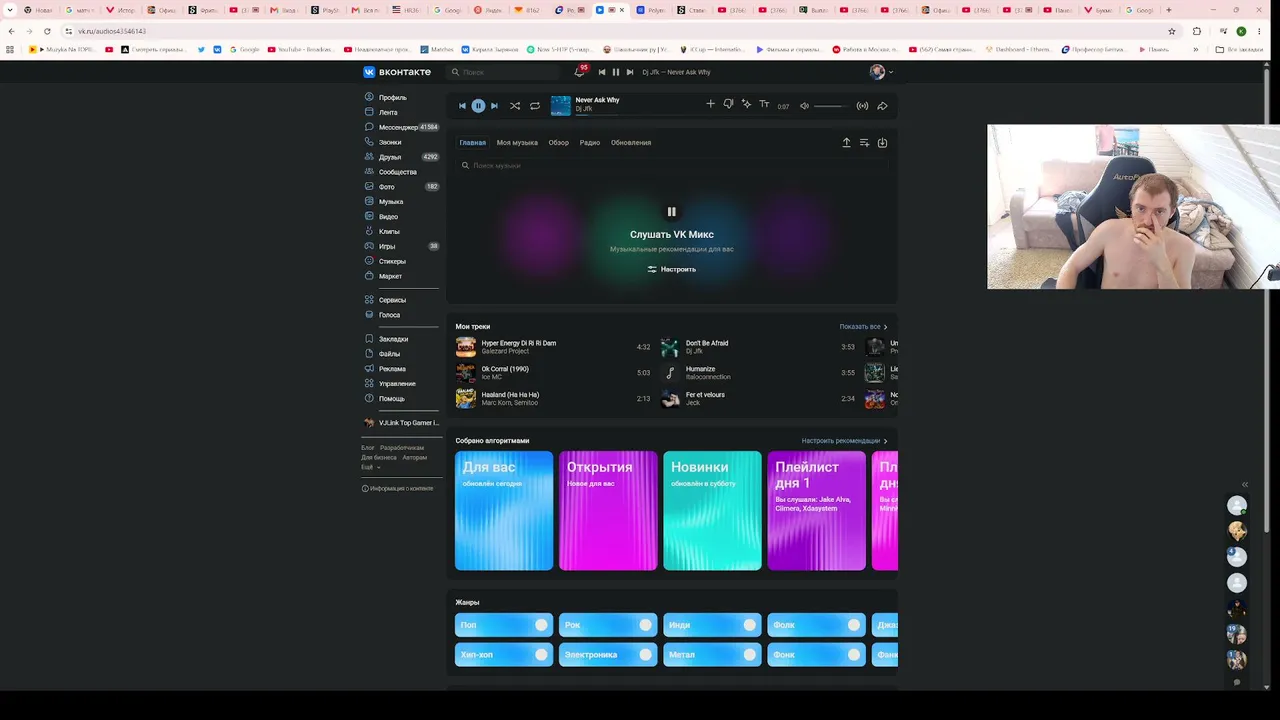Open the profile avatar dropdown menu
1280x720 pixels.
[881, 72]
